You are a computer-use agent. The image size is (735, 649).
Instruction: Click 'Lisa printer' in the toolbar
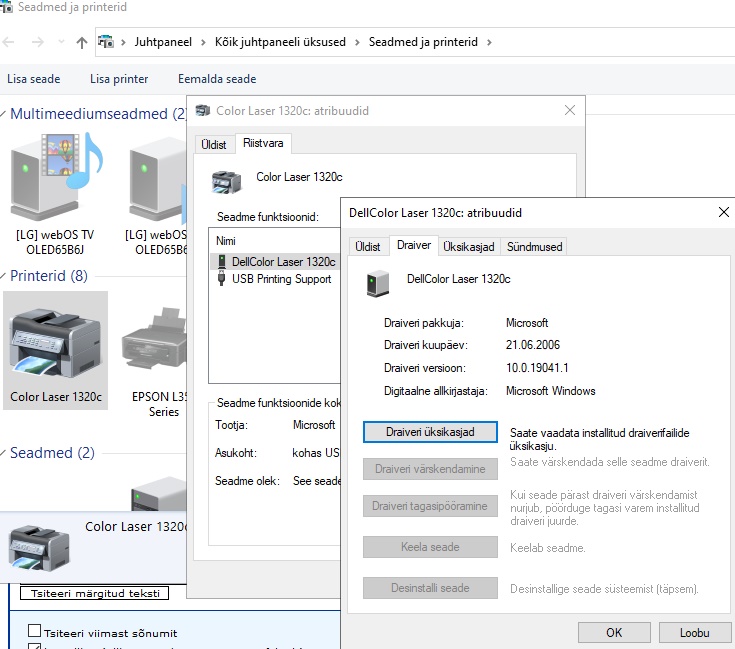pos(119,79)
